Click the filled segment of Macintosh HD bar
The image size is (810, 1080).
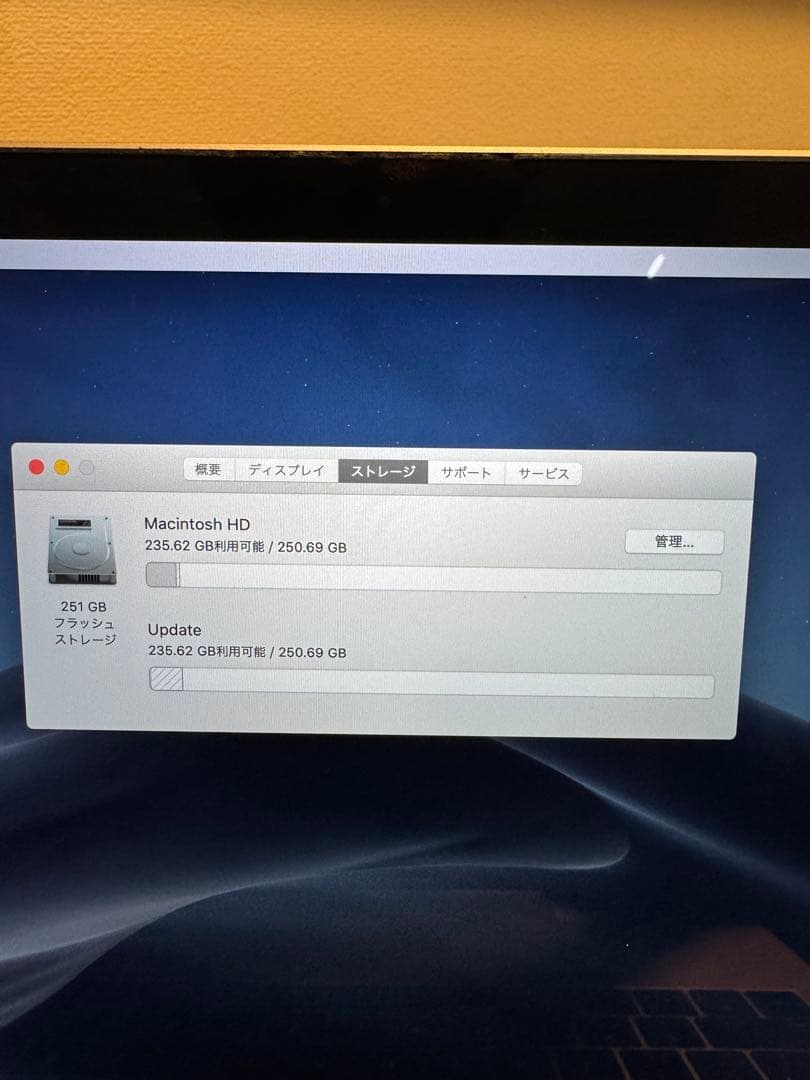tap(160, 580)
